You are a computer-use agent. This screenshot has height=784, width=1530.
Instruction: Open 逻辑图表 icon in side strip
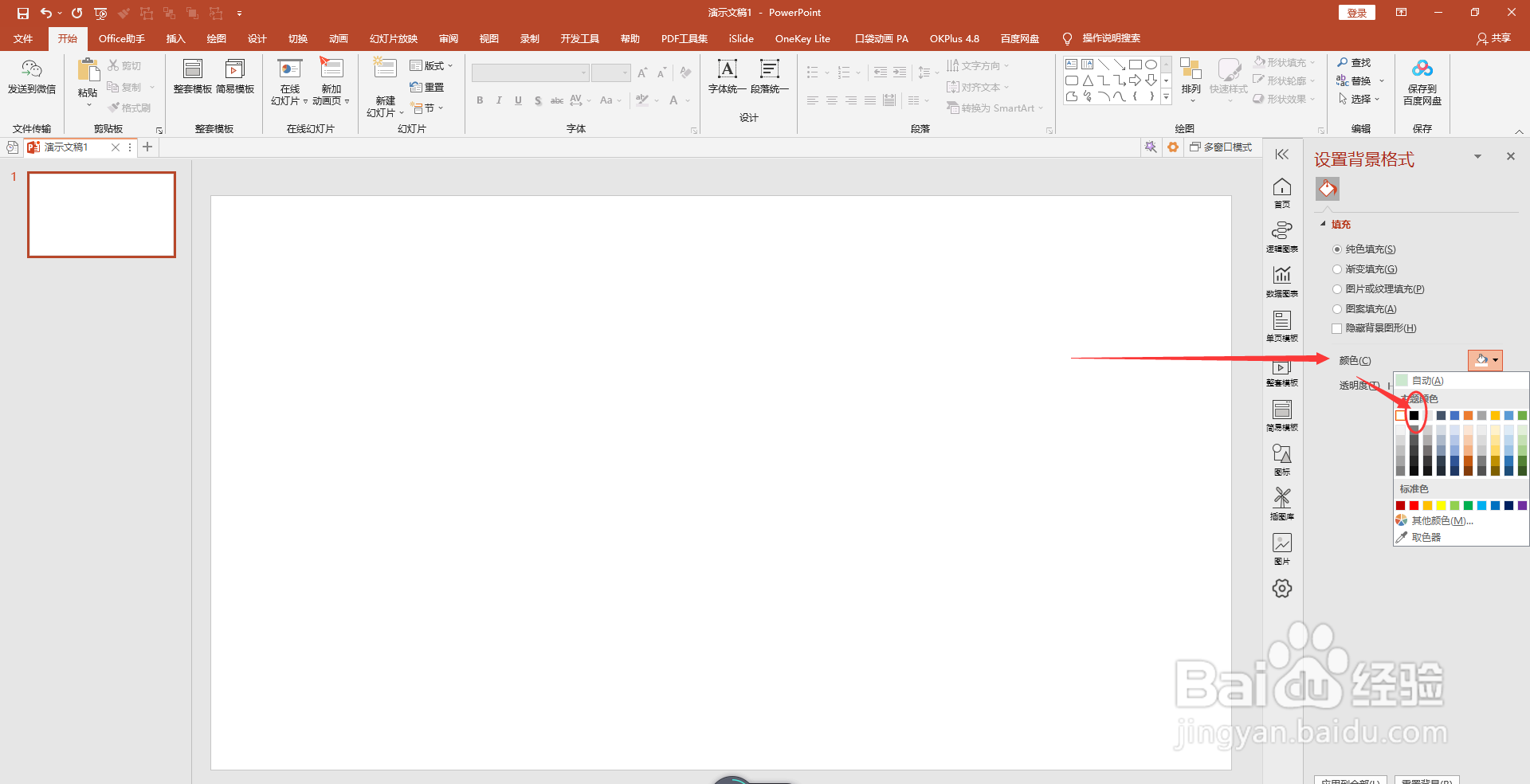(1282, 230)
